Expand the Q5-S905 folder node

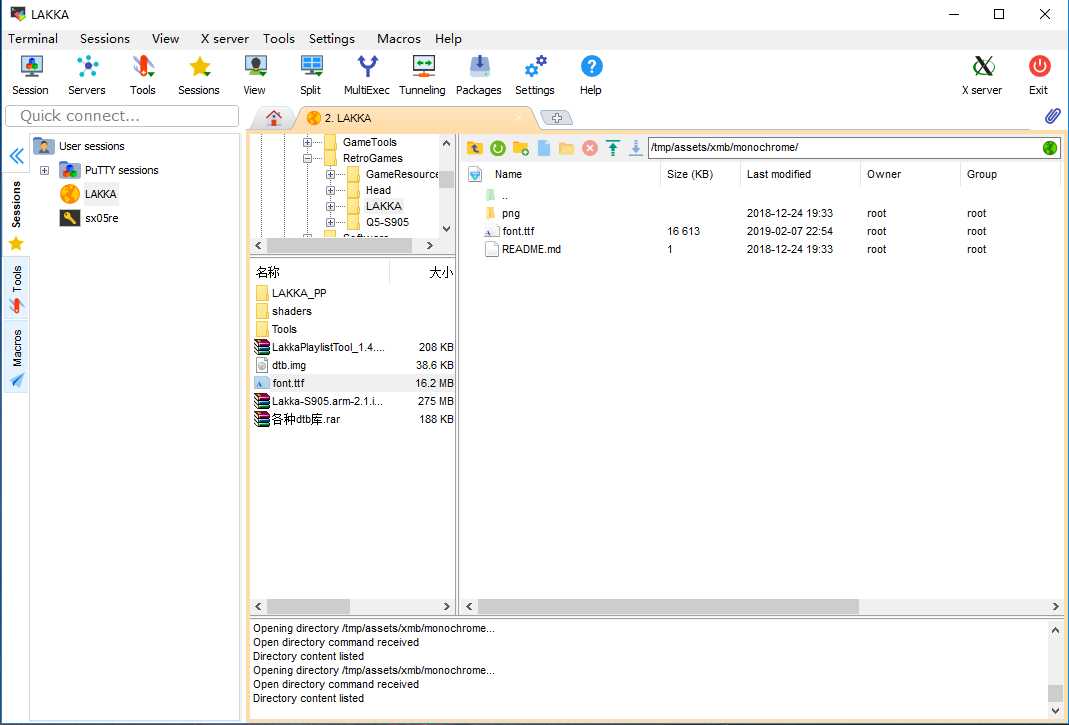331,222
